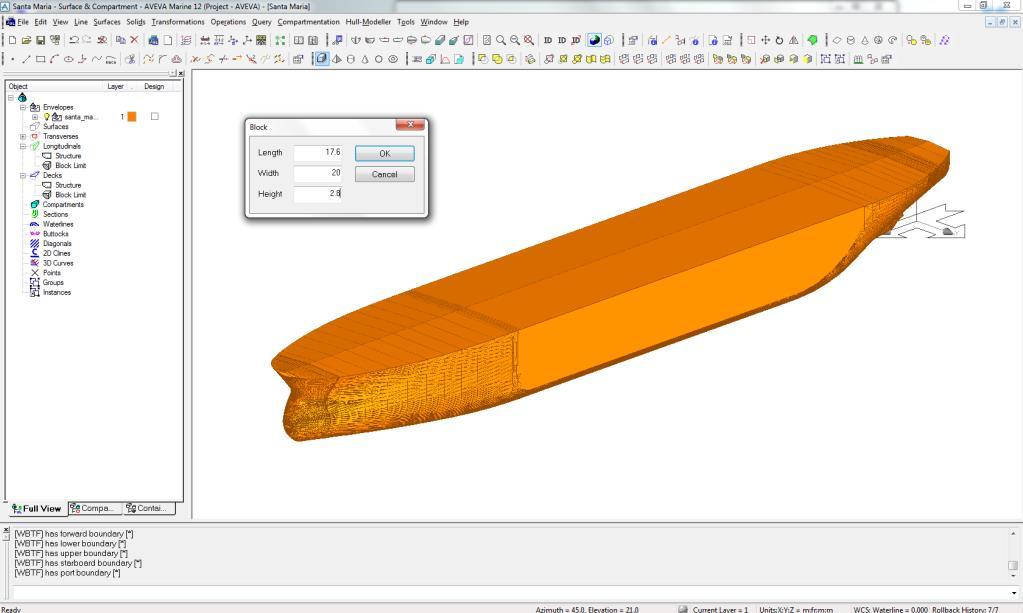Select Structure under Decks
Viewport: 1023px width, 613px height.
[68, 185]
